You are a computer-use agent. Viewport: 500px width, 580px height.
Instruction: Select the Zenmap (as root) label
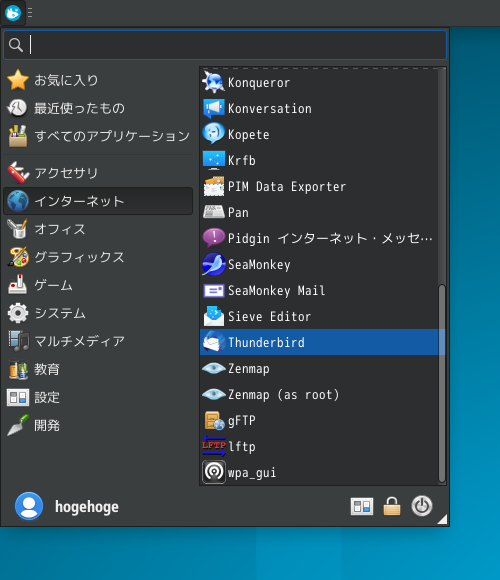click(283, 395)
